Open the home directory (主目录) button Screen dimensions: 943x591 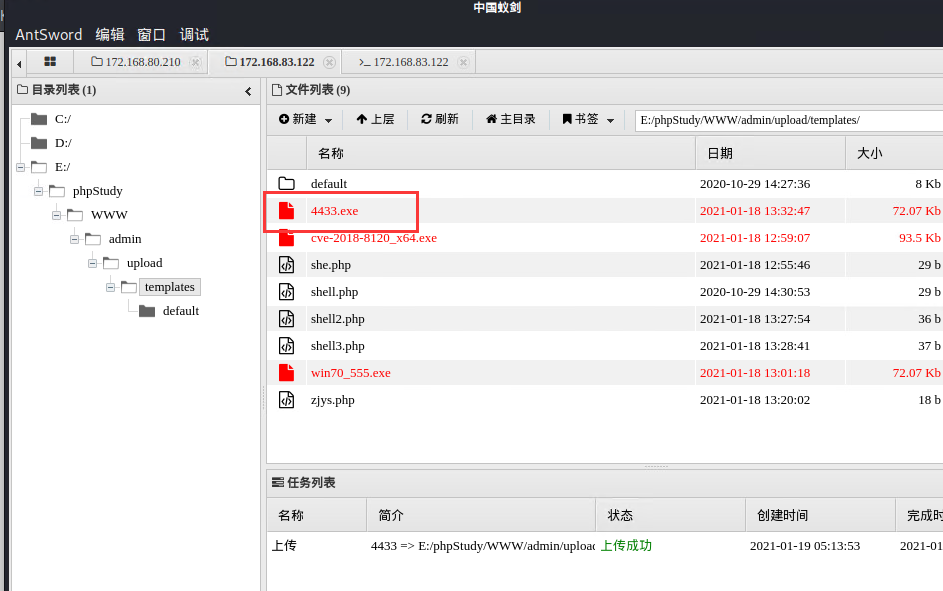click(511, 119)
